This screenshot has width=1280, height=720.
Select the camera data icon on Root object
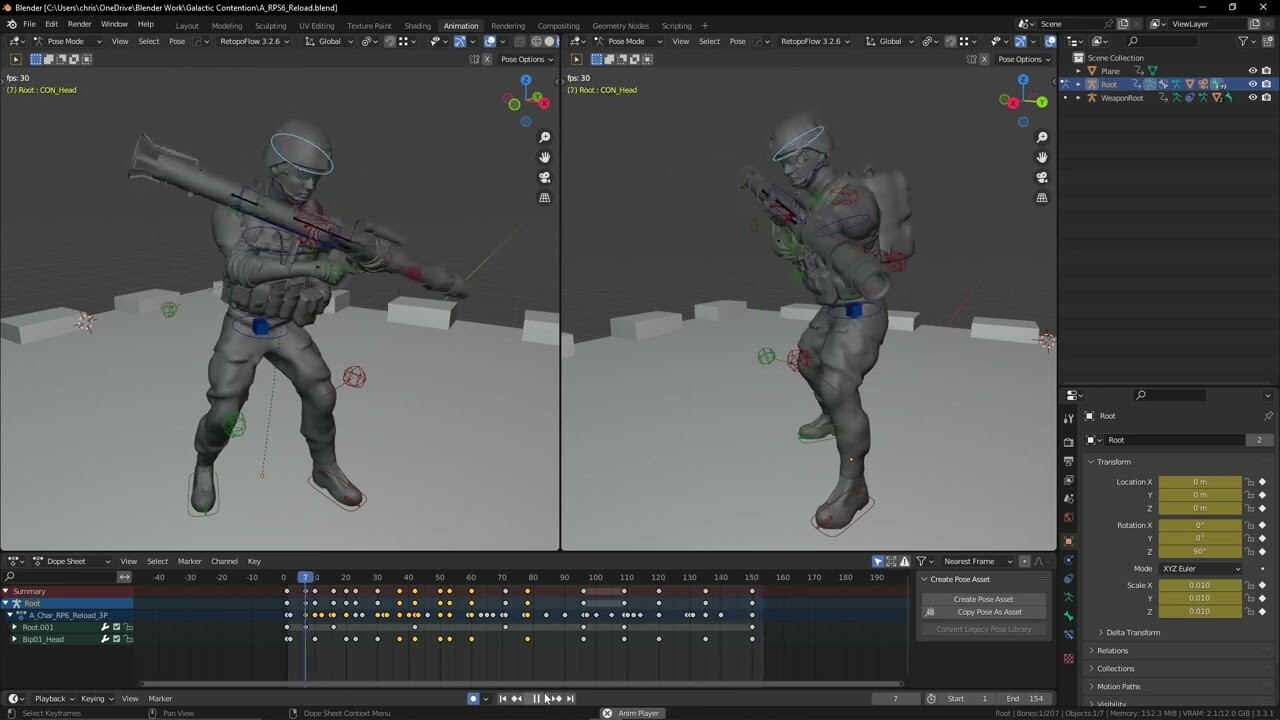(1201, 85)
